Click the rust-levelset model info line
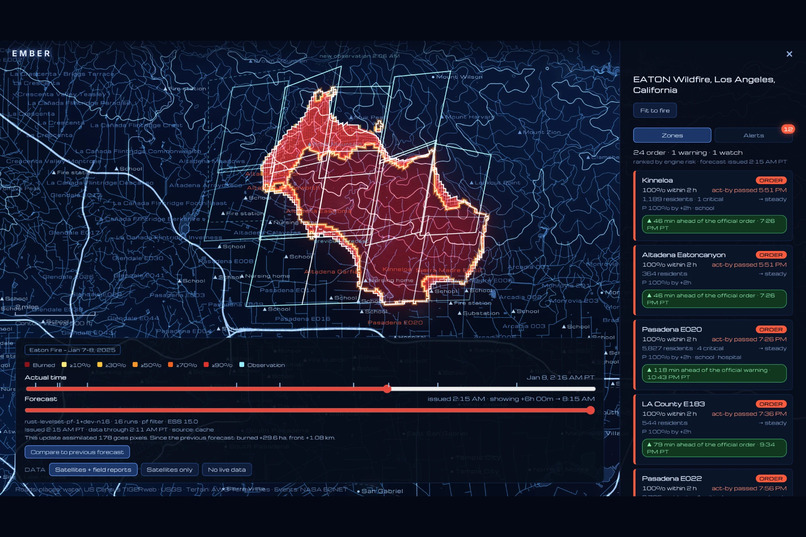806x537 pixels. pyautogui.click(x=112, y=421)
